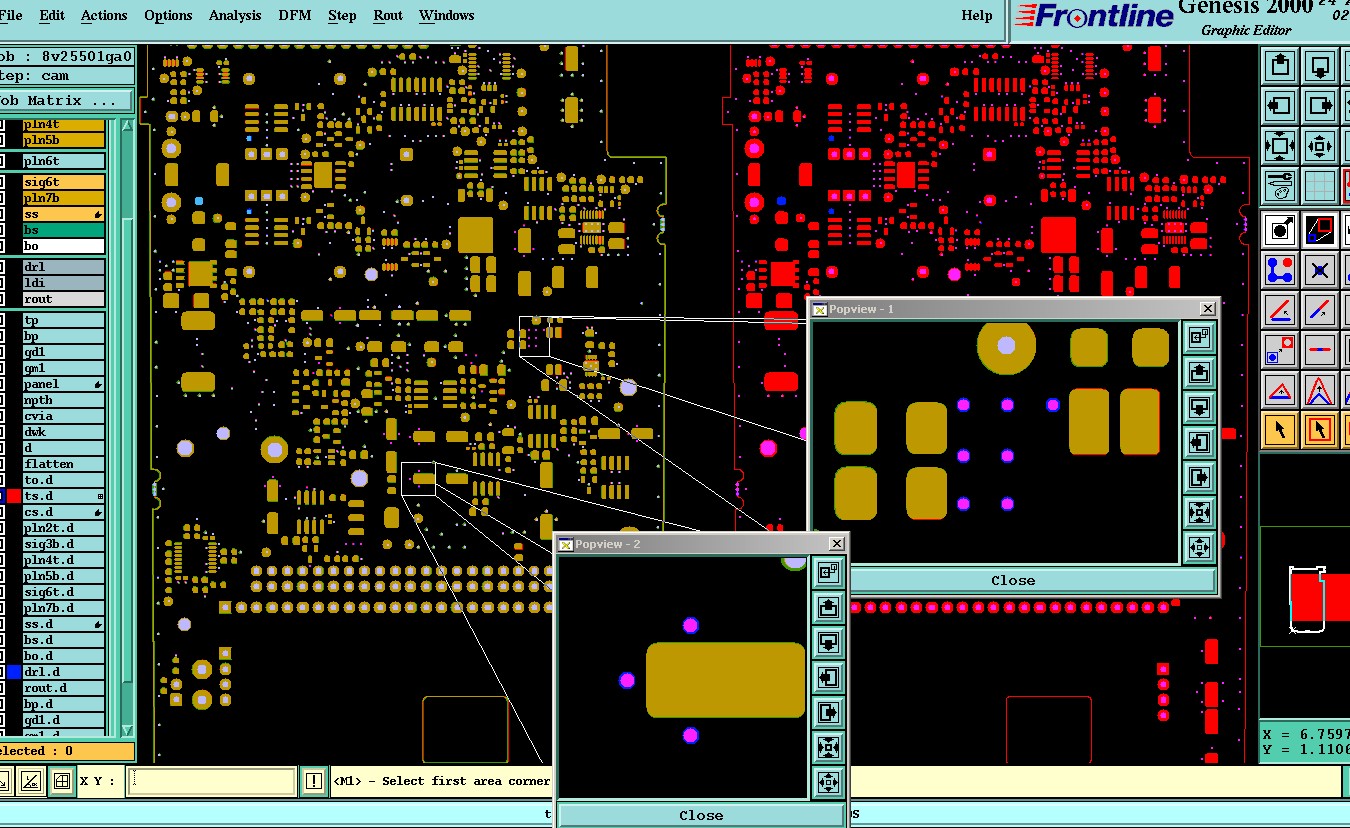Zoom in icon in Popview - 2
The image size is (1350, 828).
point(828,782)
